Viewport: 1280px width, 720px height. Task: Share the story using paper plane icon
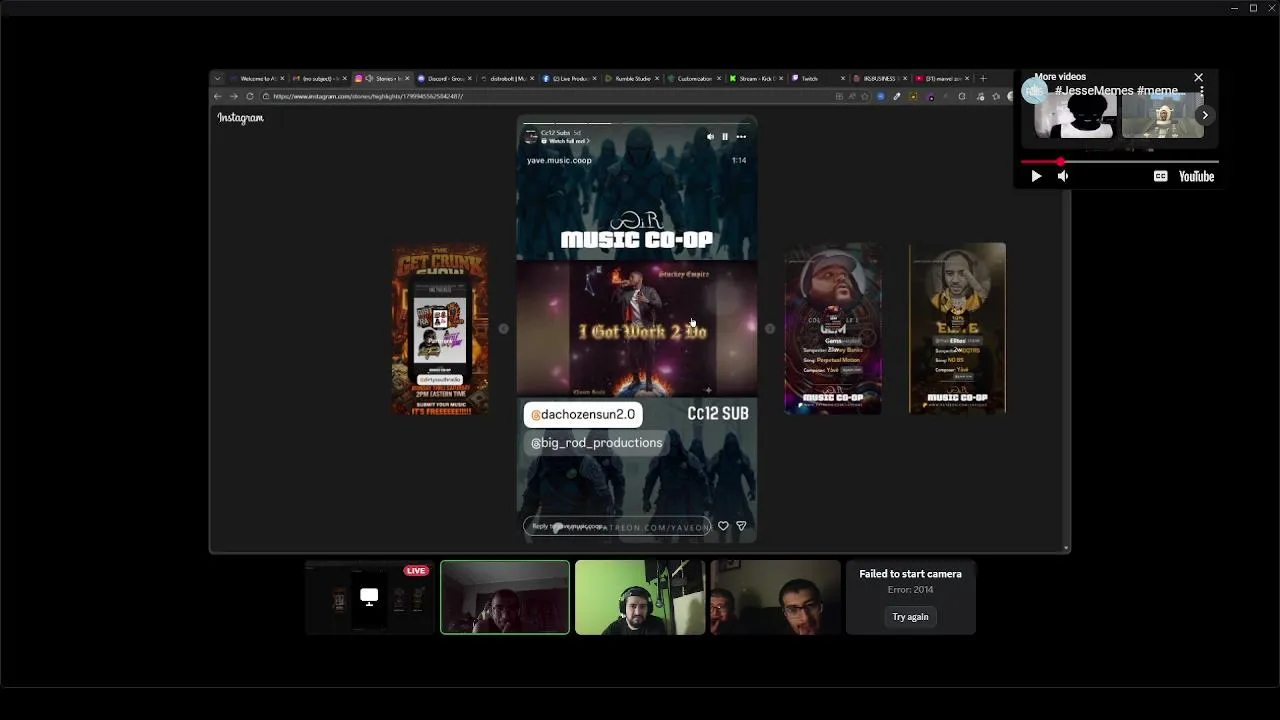click(741, 526)
